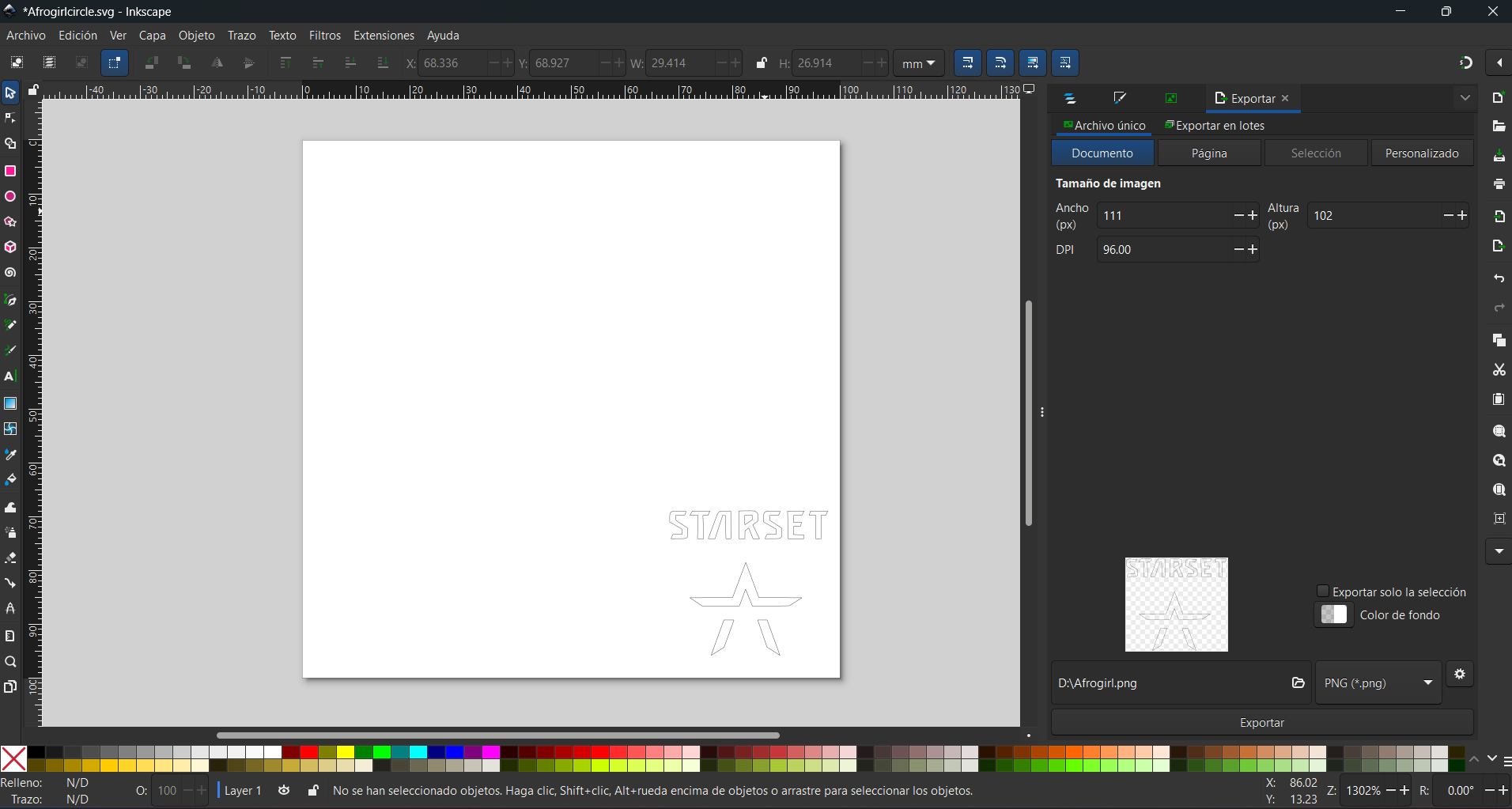Screen dimensions: 1512x809
Task: Select the Star and polygon tool
Action: pyautogui.click(x=10, y=222)
